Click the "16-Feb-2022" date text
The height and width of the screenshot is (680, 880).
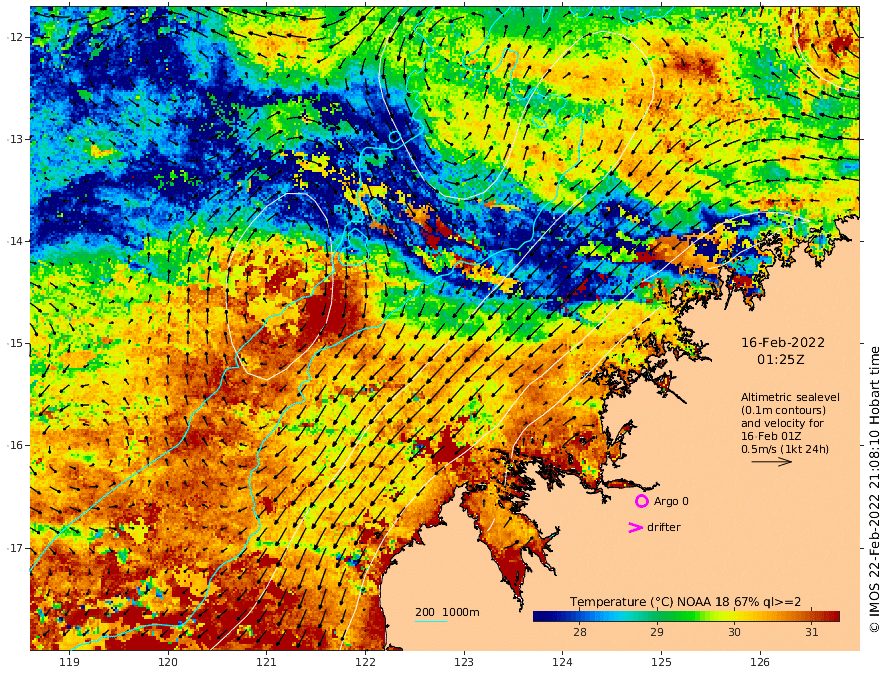tap(783, 343)
